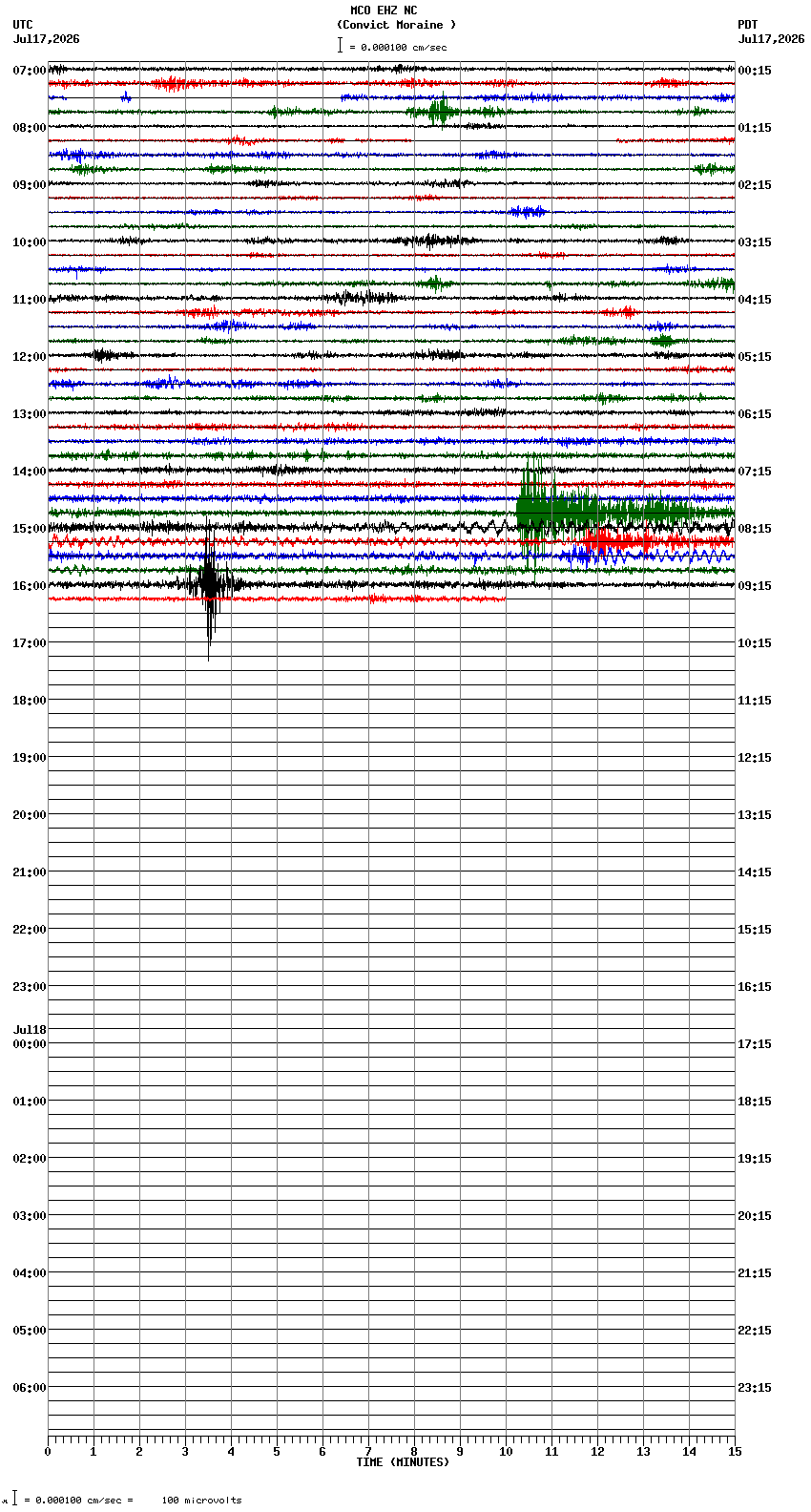811x1512 pixels.
Task: Click the bottom scale legend '100 microvolts'
Action: pos(201,1500)
